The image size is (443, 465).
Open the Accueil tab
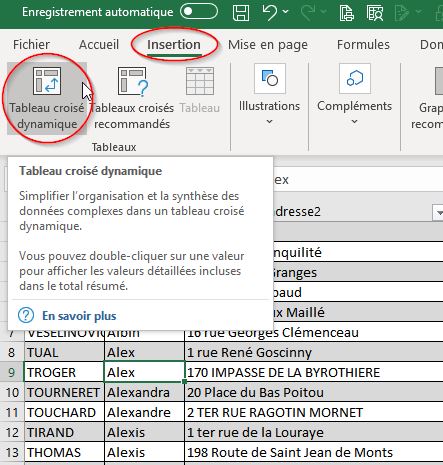point(99,45)
